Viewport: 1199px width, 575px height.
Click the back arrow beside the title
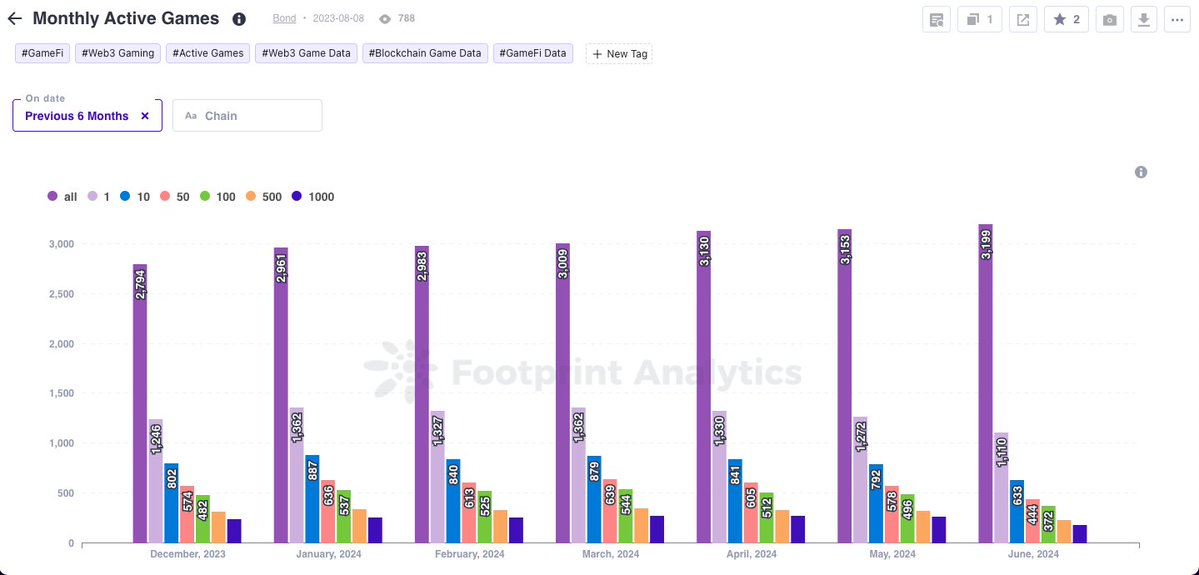coord(15,19)
